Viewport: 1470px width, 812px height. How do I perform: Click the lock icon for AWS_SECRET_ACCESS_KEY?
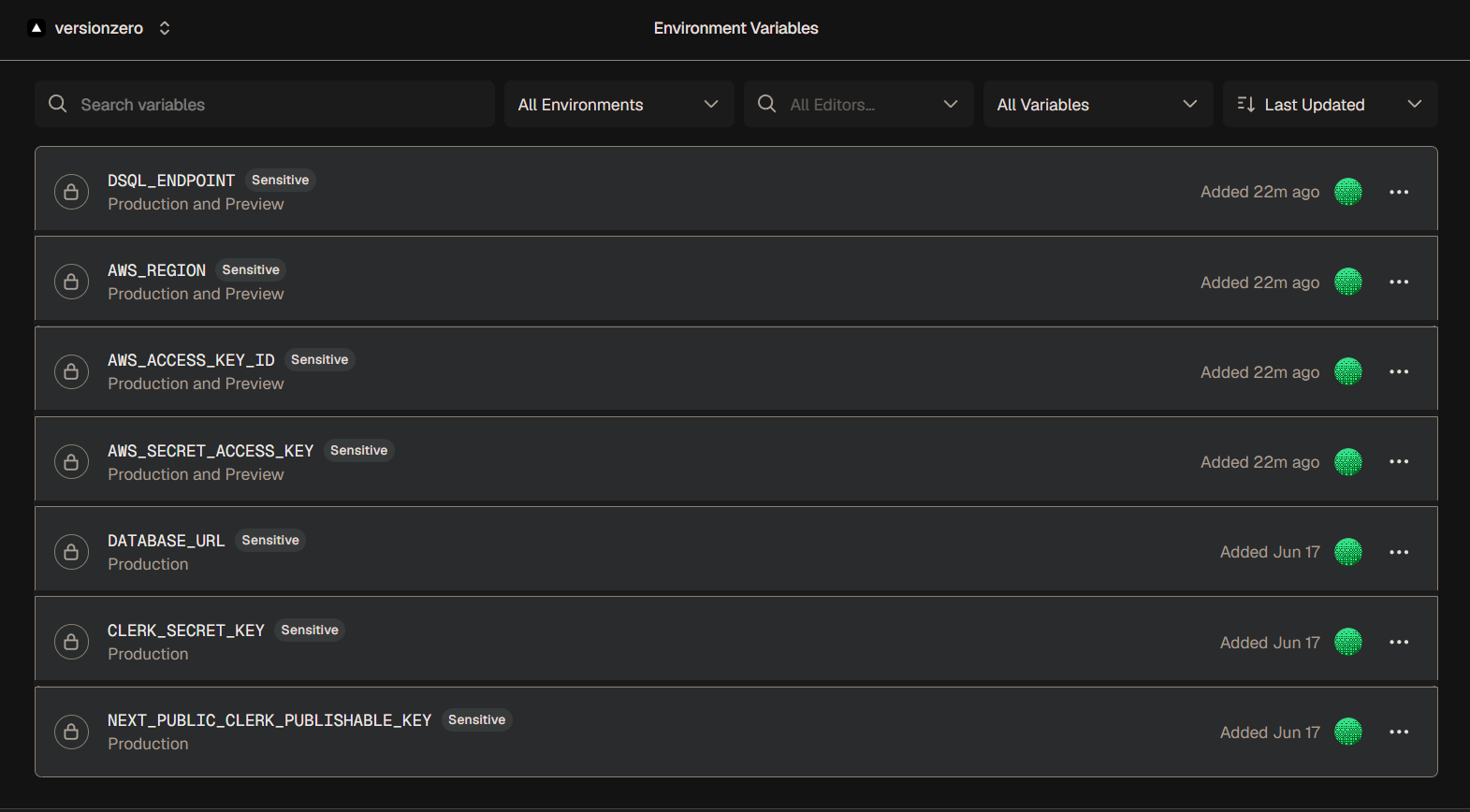(71, 462)
